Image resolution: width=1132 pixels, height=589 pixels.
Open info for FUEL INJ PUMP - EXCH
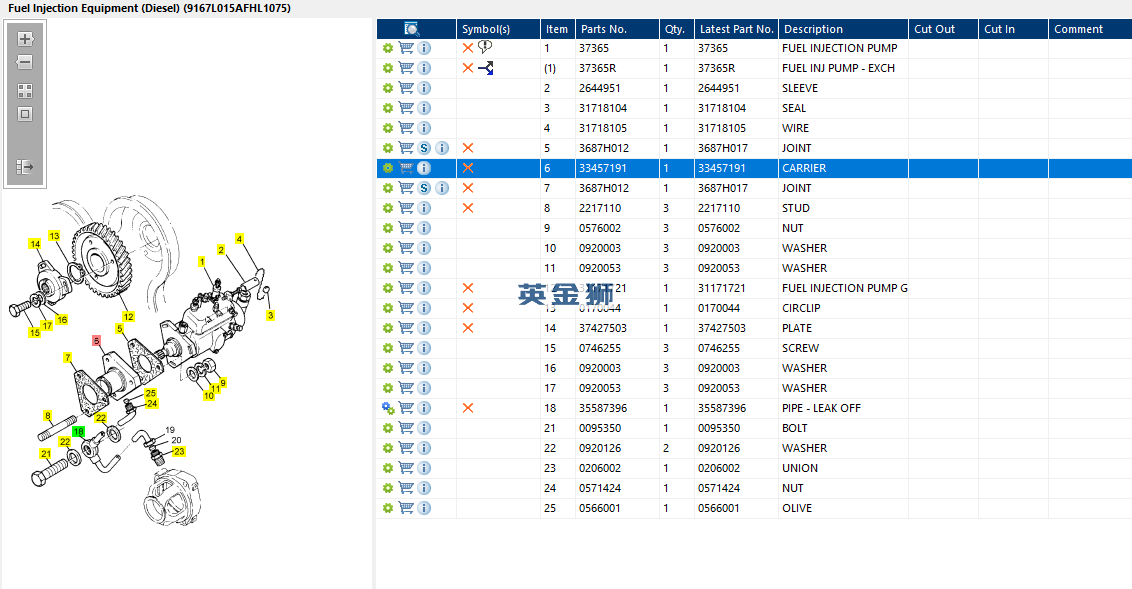424,68
